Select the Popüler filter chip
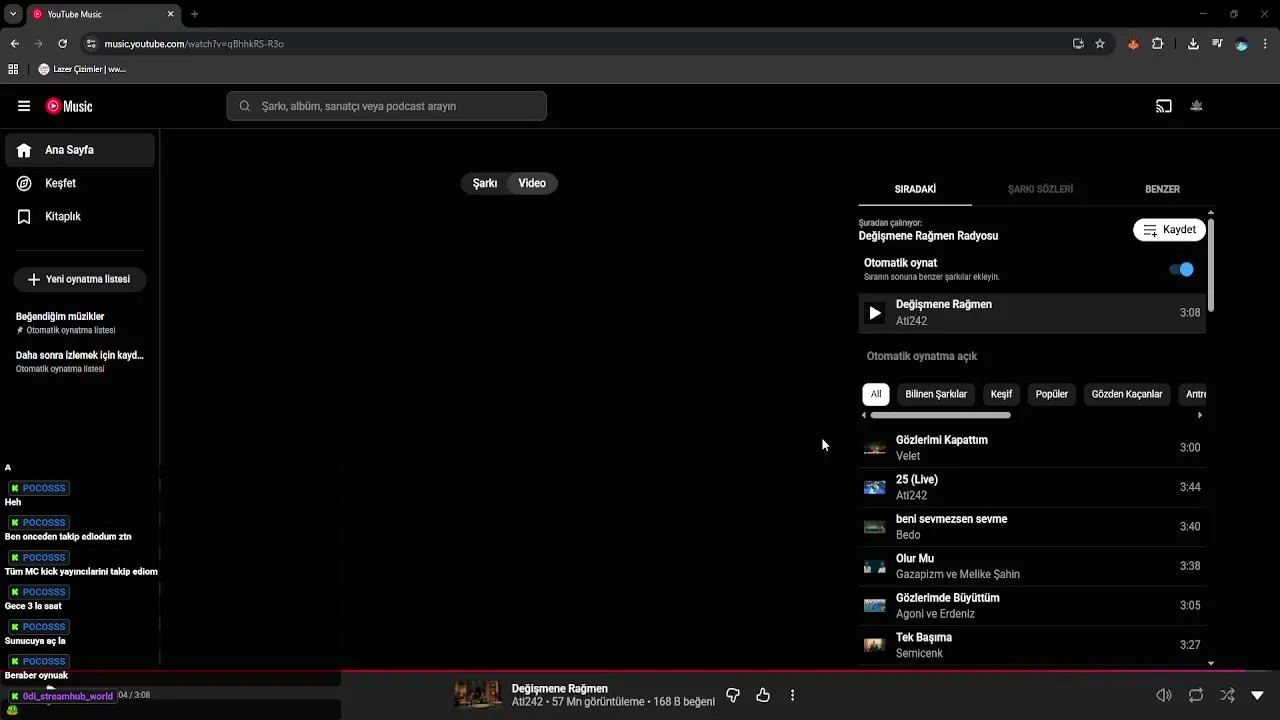1280x720 pixels. pyautogui.click(x=1052, y=394)
